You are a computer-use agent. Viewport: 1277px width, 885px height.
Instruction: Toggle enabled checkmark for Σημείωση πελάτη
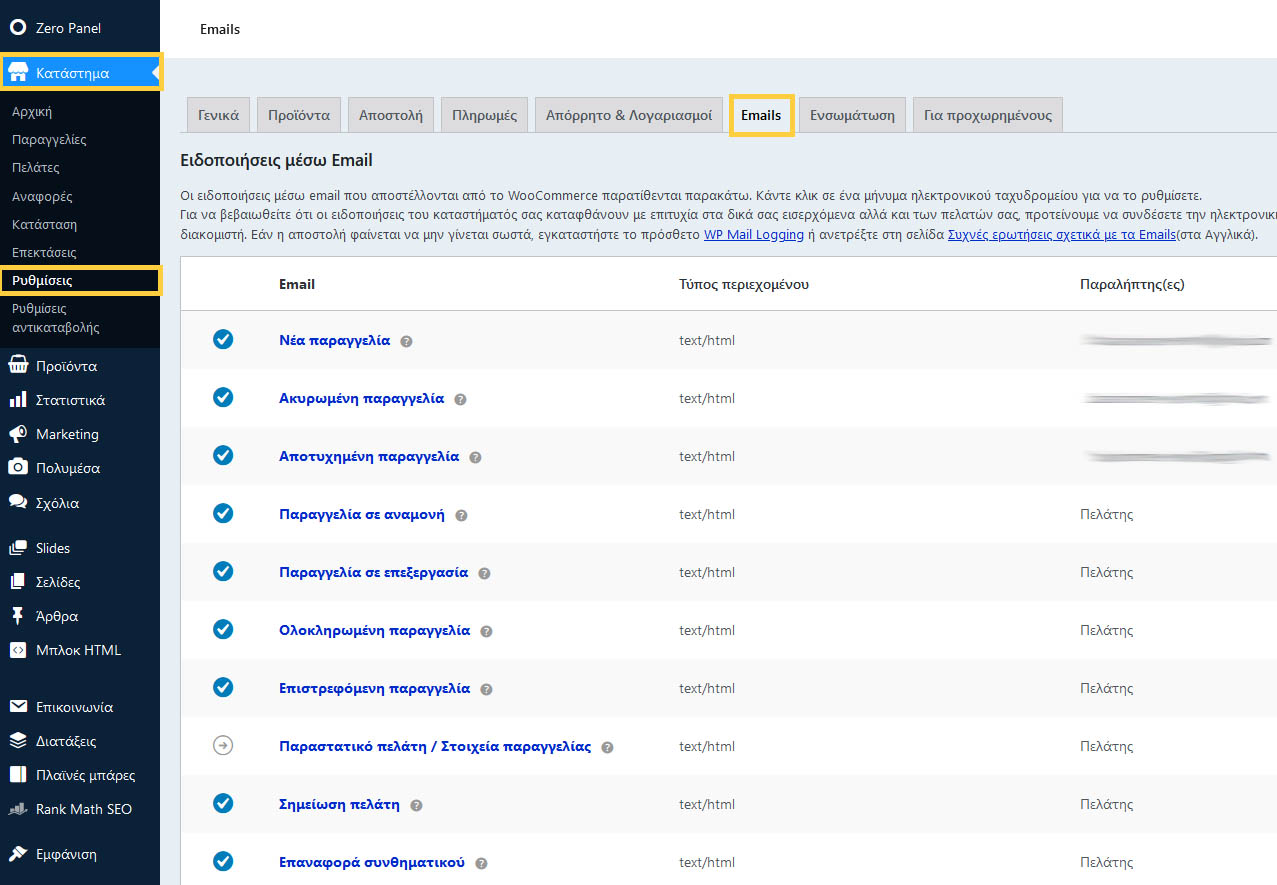pos(223,804)
